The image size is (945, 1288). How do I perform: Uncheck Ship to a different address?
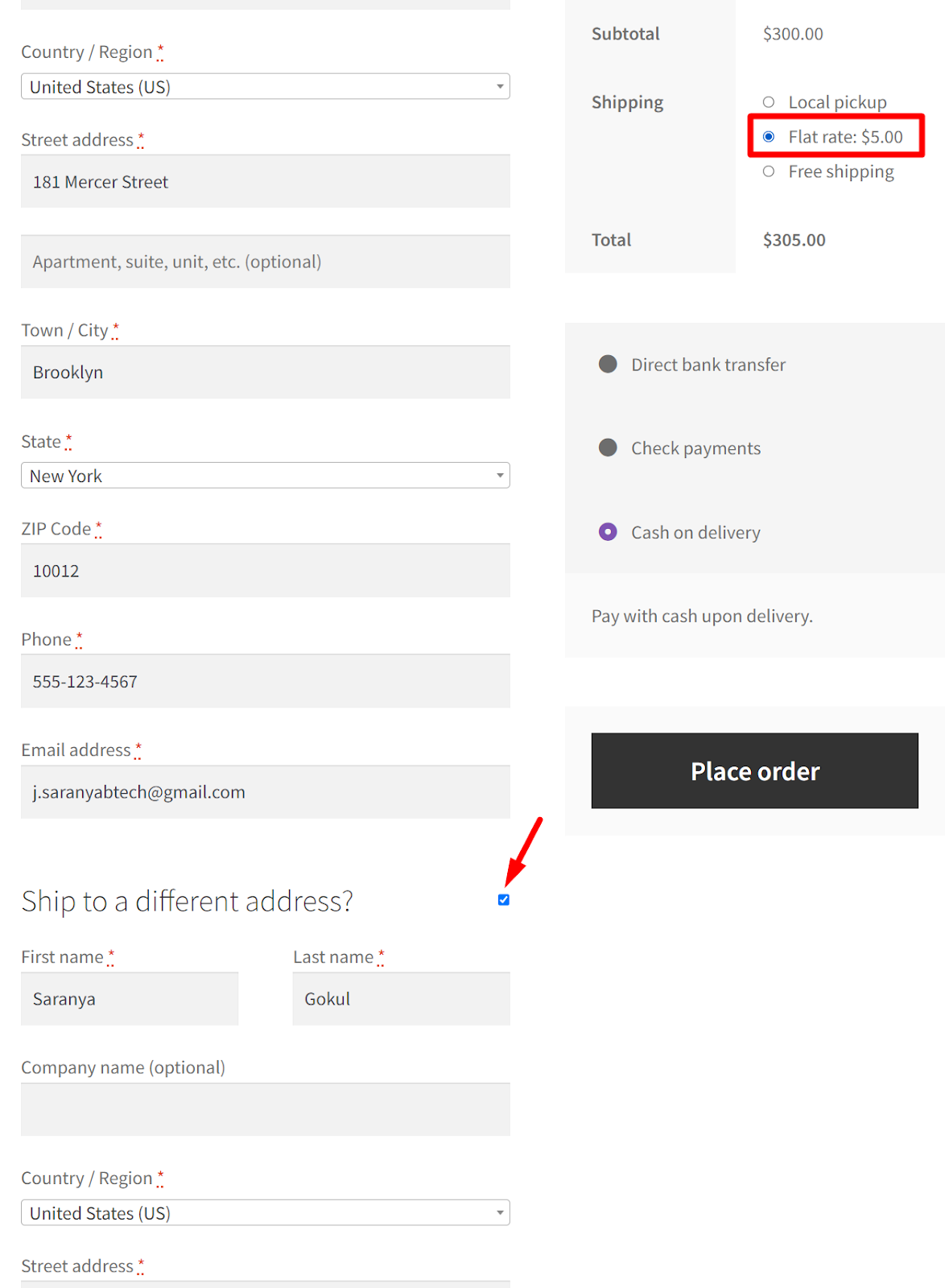point(502,899)
